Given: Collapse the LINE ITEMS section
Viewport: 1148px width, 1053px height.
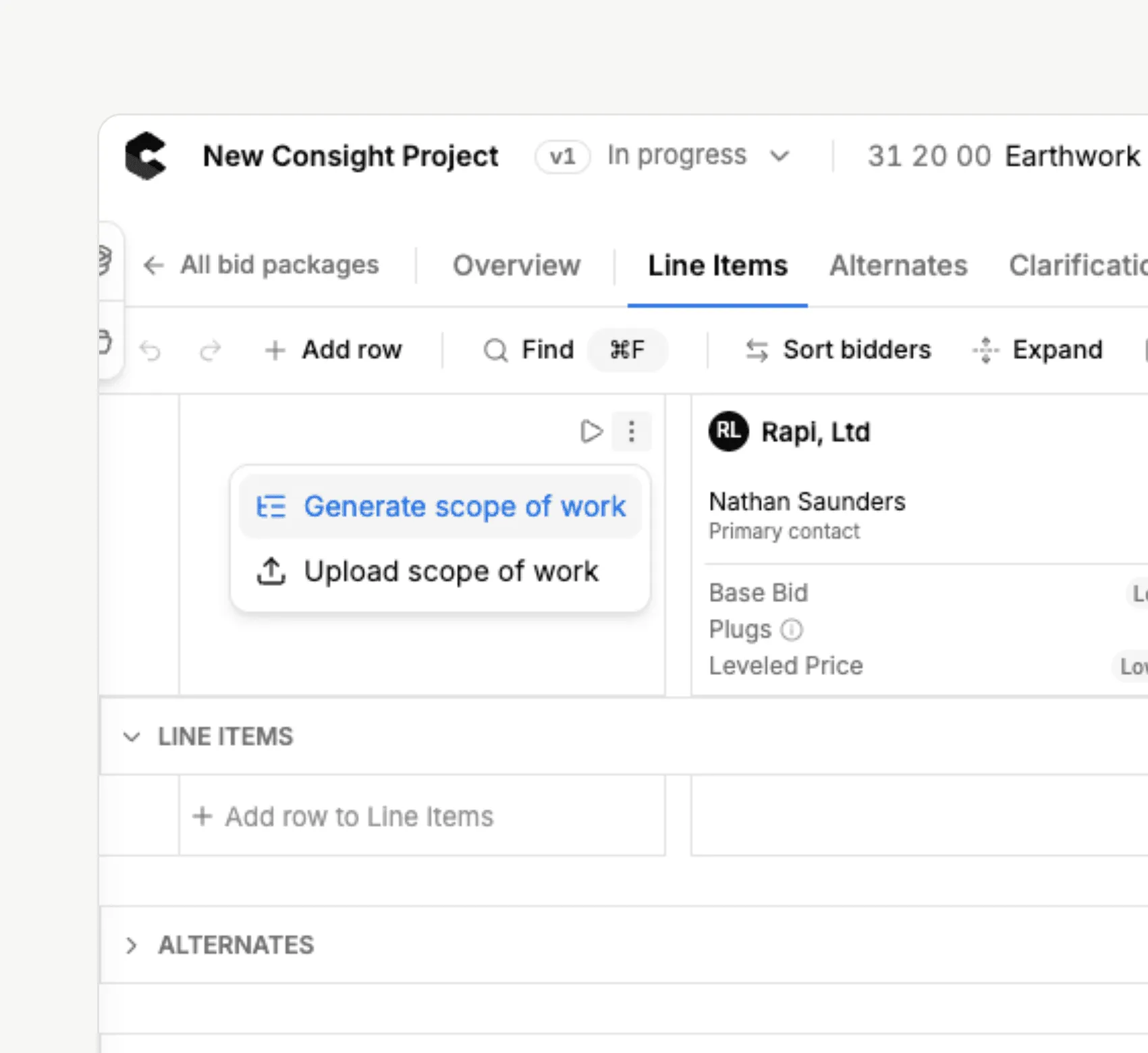Looking at the screenshot, I should [132, 736].
